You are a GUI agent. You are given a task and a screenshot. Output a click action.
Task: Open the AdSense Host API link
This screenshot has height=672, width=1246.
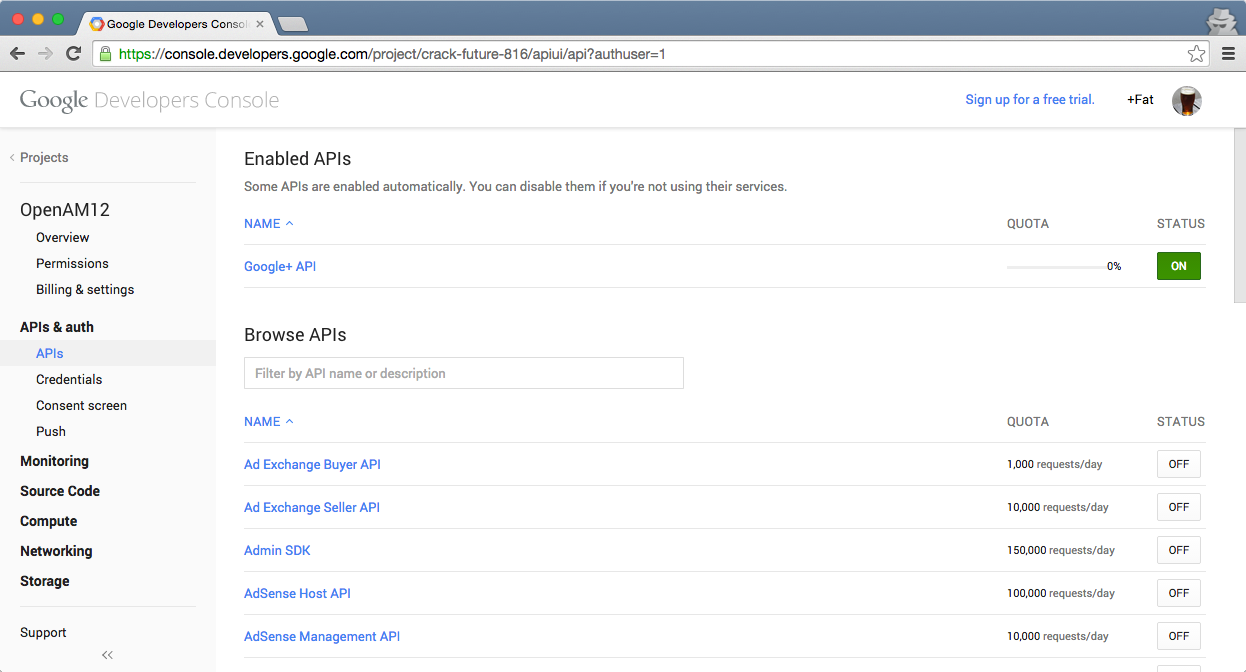coord(297,593)
